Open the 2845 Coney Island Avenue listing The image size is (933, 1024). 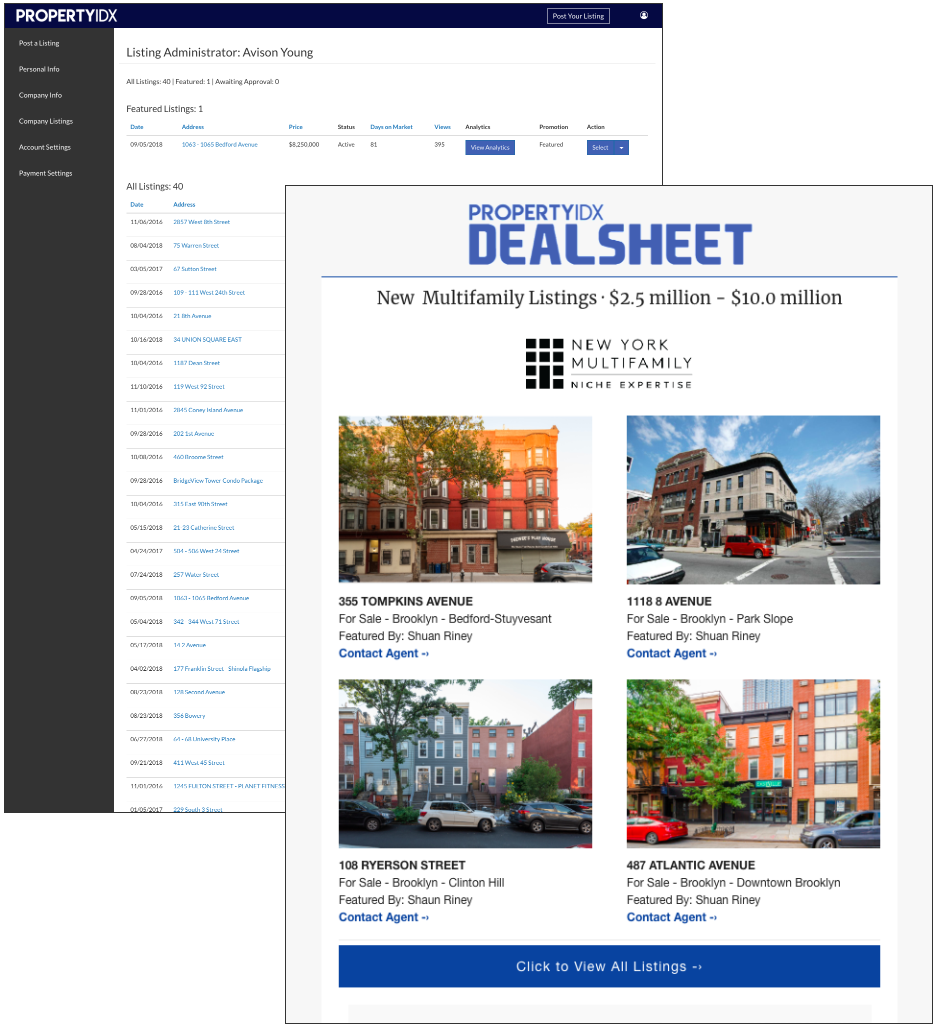click(x=208, y=410)
